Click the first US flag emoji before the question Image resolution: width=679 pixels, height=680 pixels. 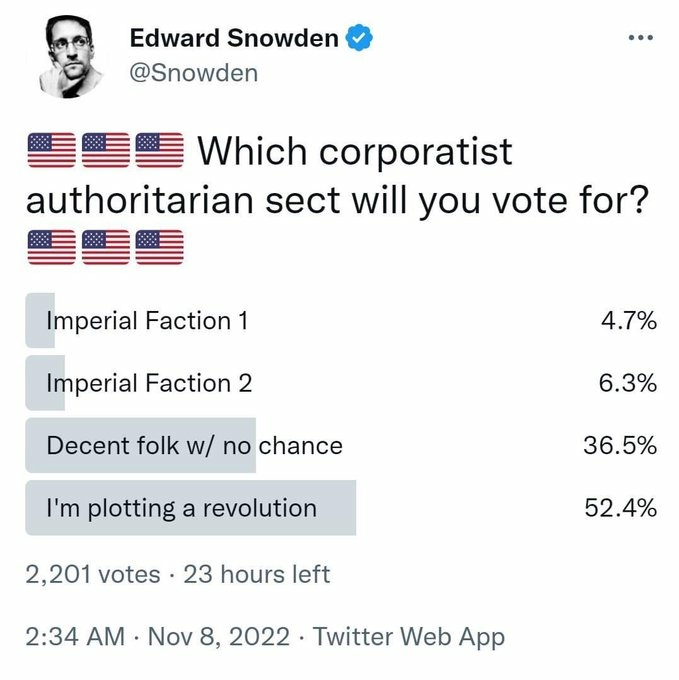click(50, 151)
